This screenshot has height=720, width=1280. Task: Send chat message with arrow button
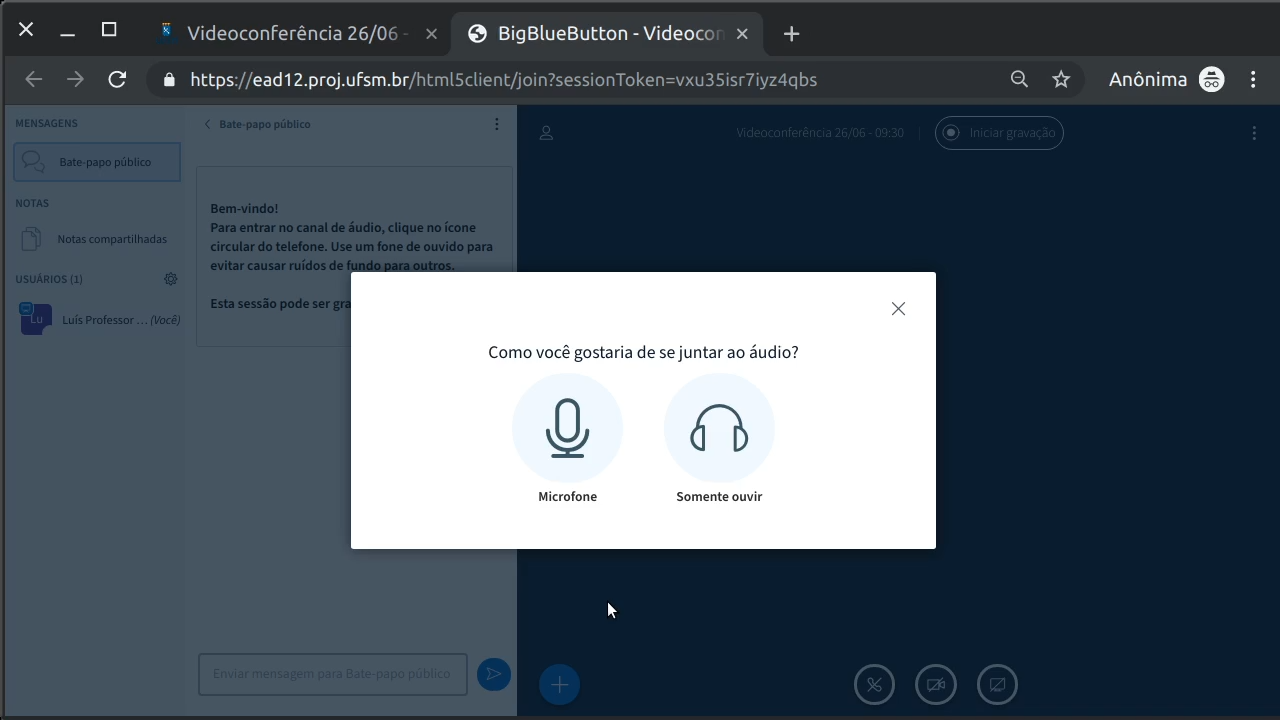coord(493,674)
